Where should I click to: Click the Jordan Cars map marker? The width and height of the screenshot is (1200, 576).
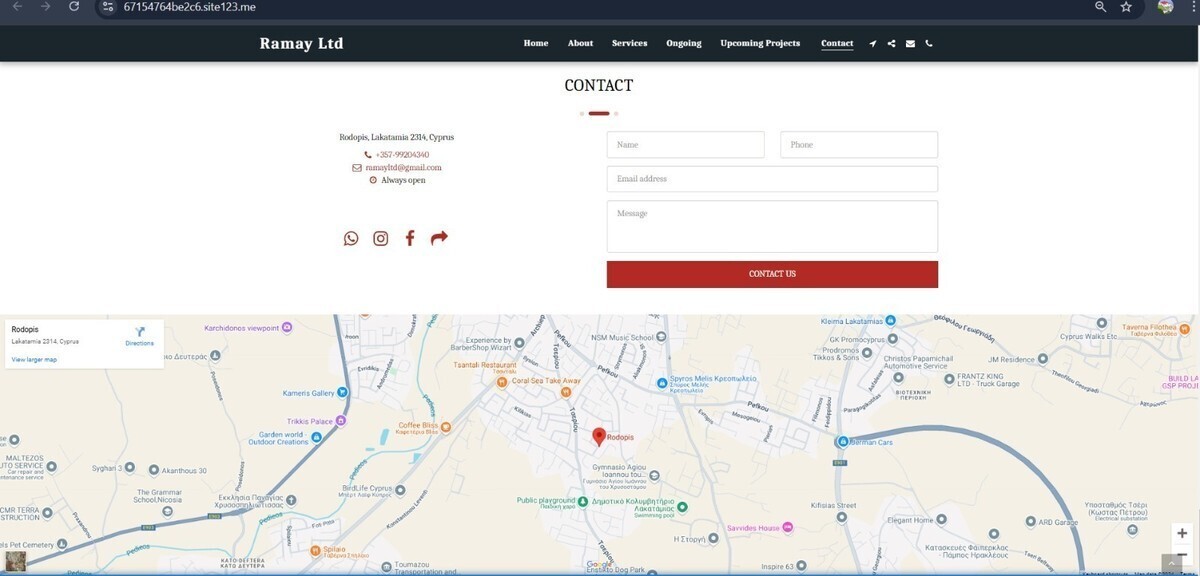[843, 441]
